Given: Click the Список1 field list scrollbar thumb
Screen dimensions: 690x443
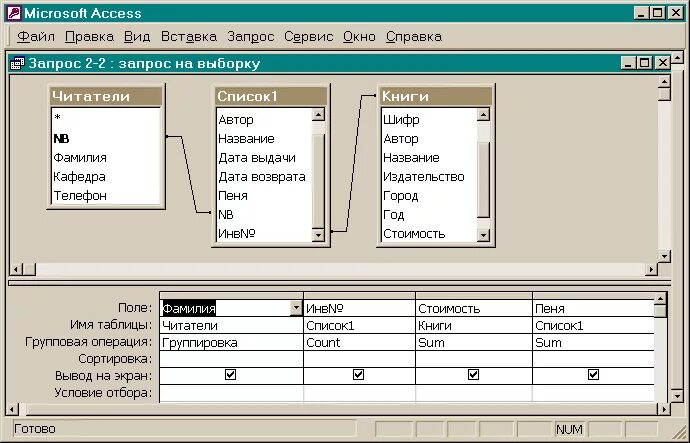Looking at the screenshot, I should [318, 181].
